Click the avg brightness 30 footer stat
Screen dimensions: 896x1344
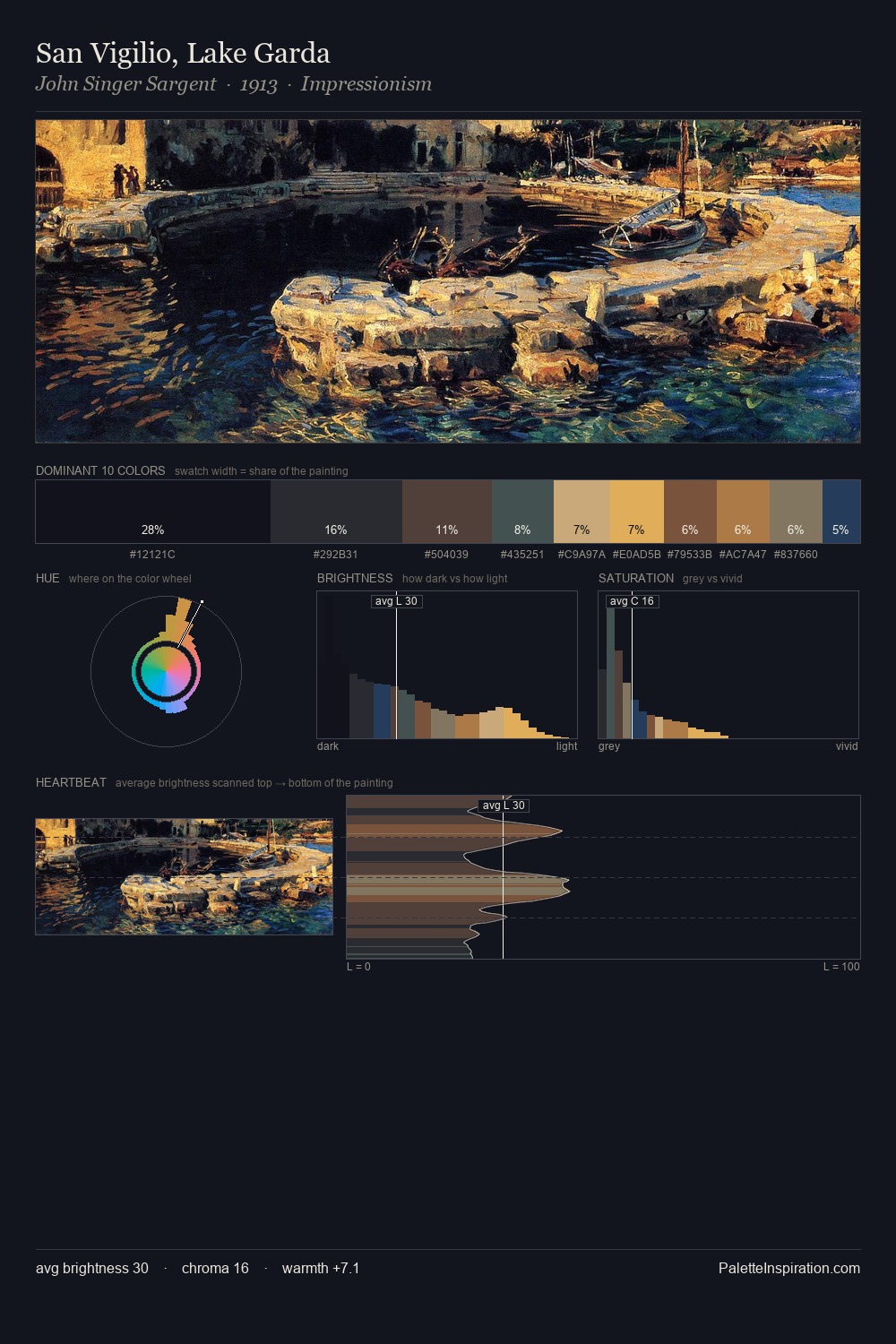point(92,1268)
